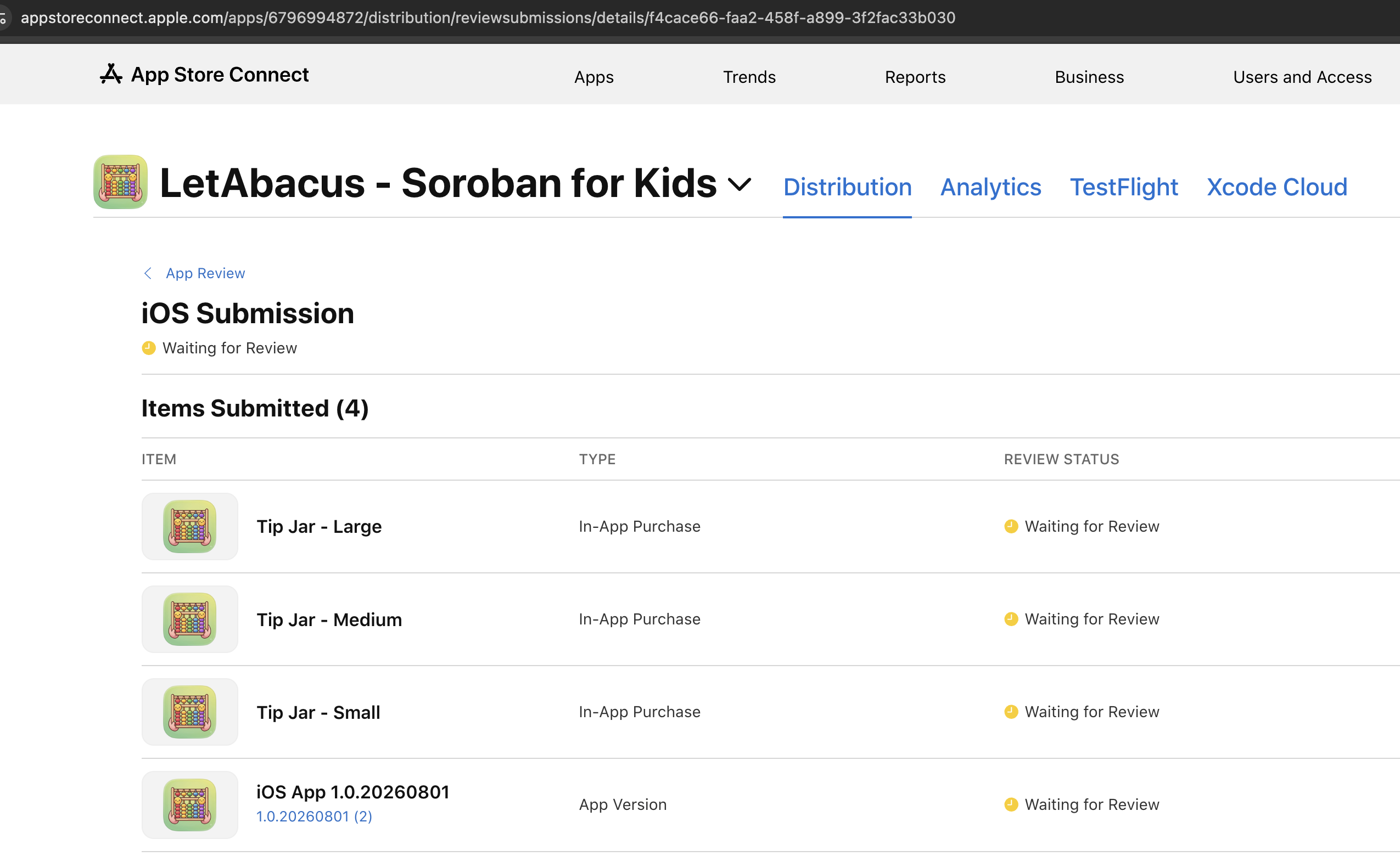Click the status clock icon for Tip Jar - Small
Viewport: 1400px width, 856px height.
(1011, 711)
